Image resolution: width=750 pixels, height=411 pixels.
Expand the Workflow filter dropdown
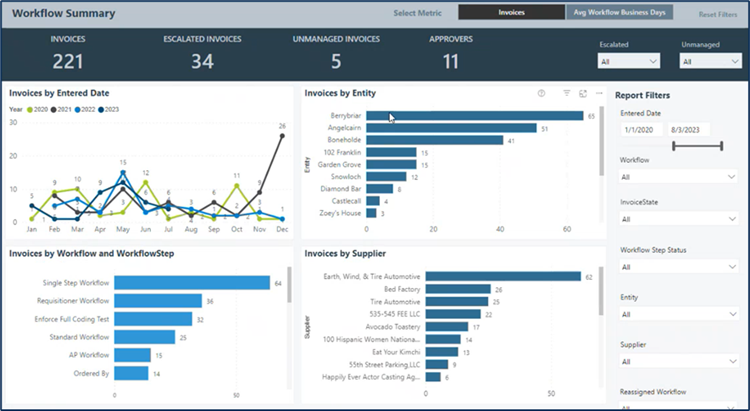pos(678,177)
